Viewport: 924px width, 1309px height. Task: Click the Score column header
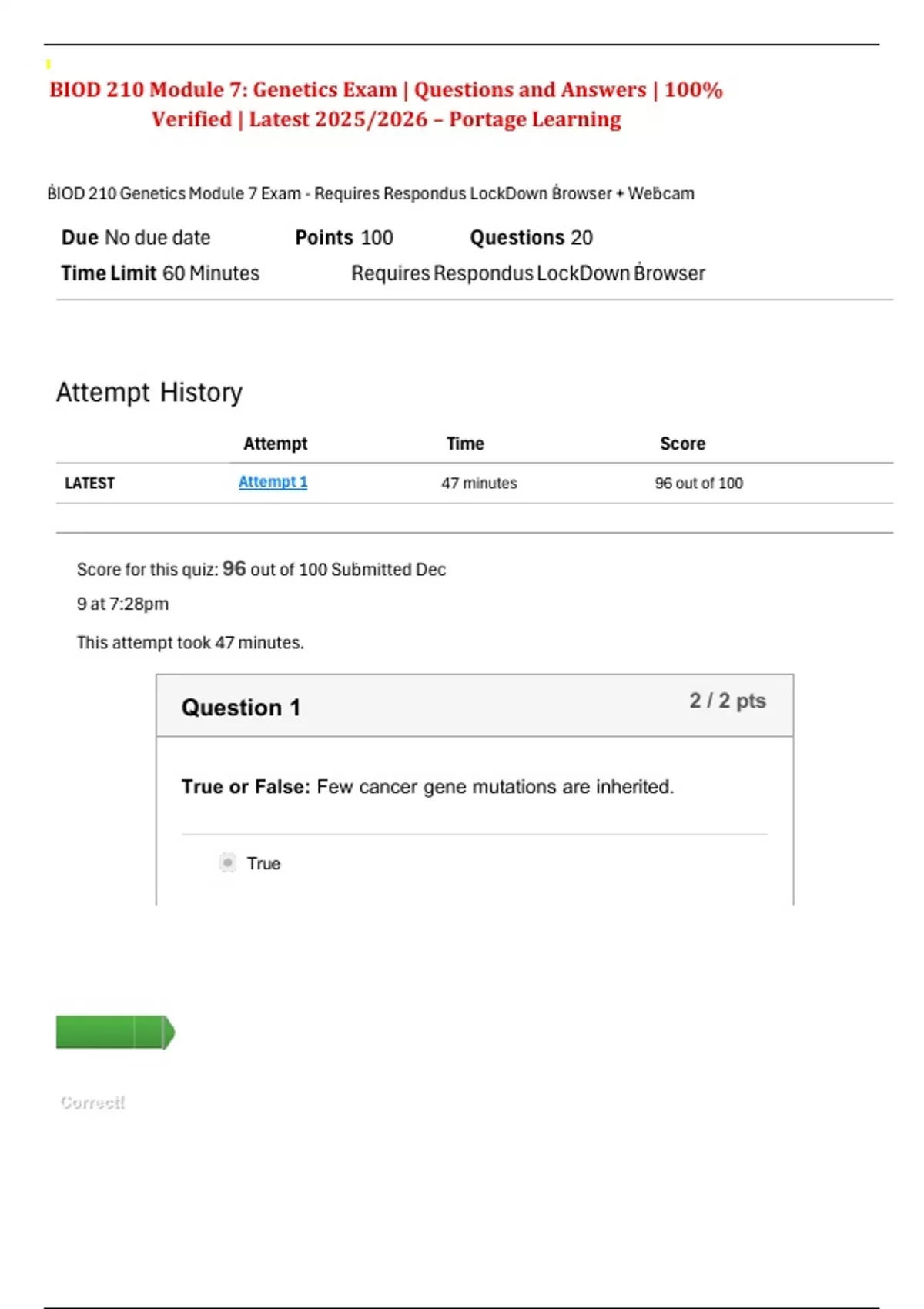[682, 444]
